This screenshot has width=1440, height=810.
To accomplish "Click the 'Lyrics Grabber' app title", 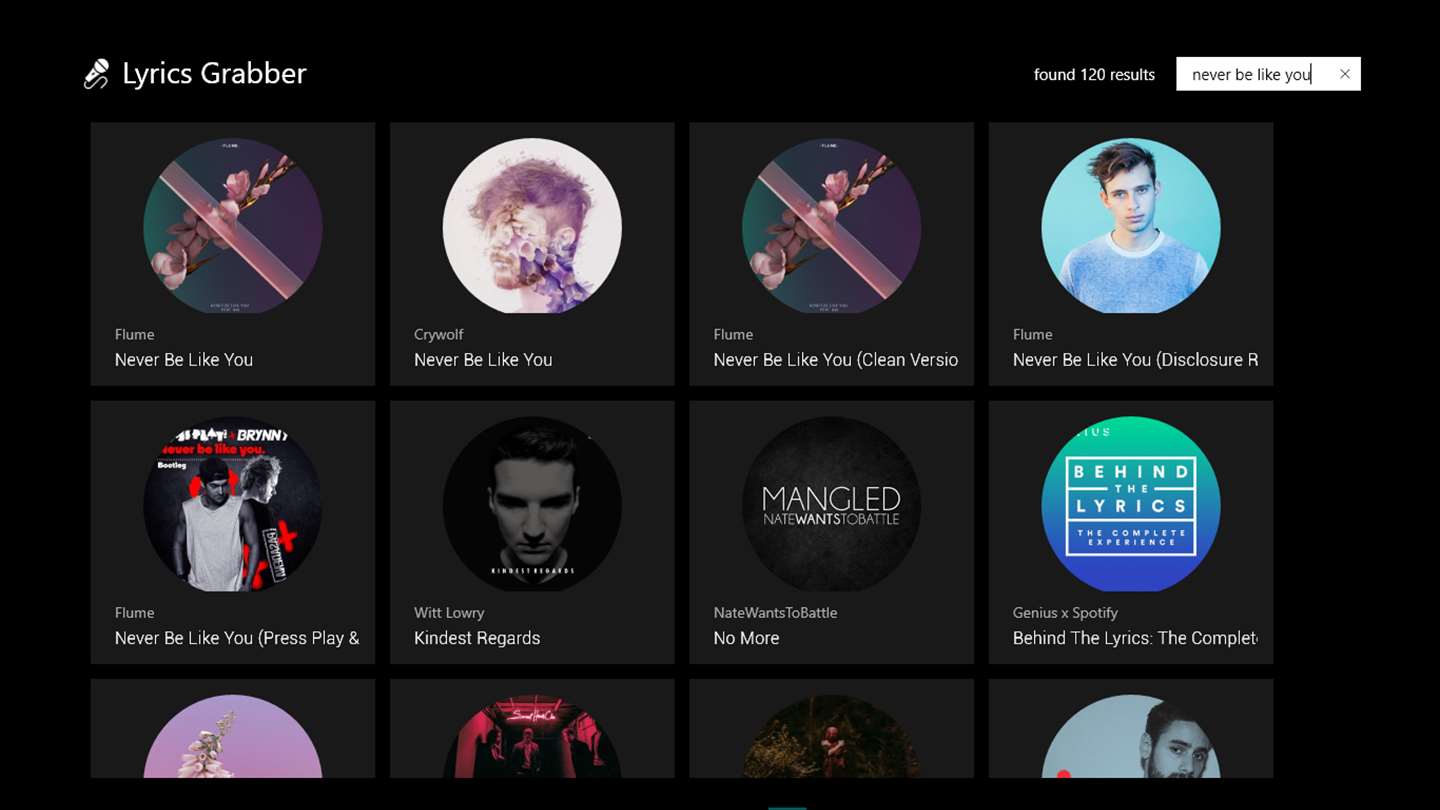I will [x=214, y=74].
